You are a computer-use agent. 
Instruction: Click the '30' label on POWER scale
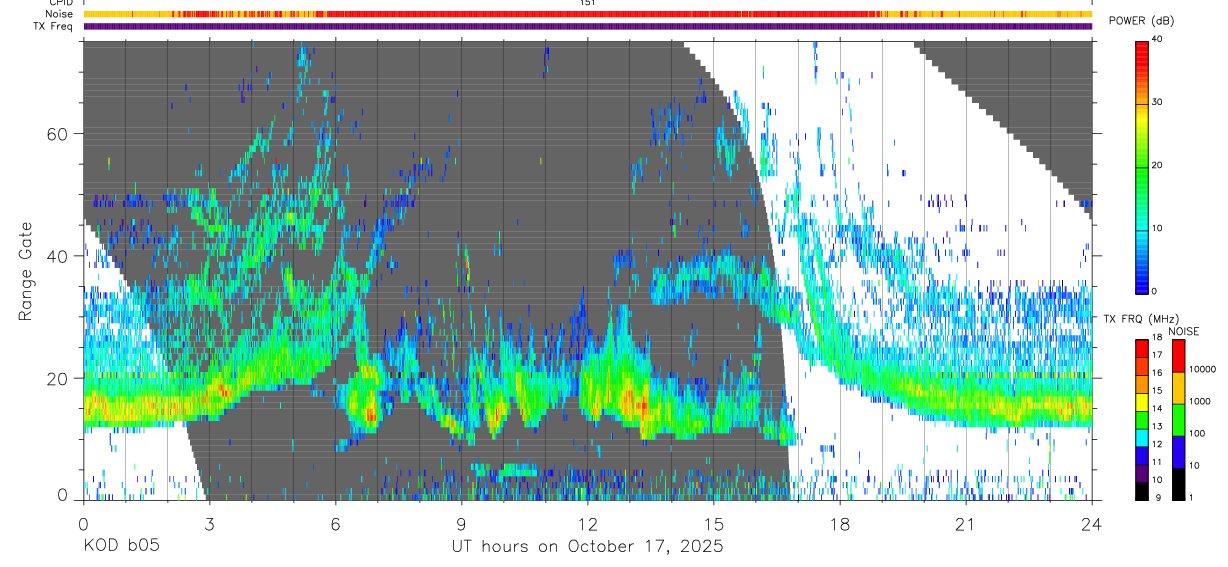tap(1158, 103)
